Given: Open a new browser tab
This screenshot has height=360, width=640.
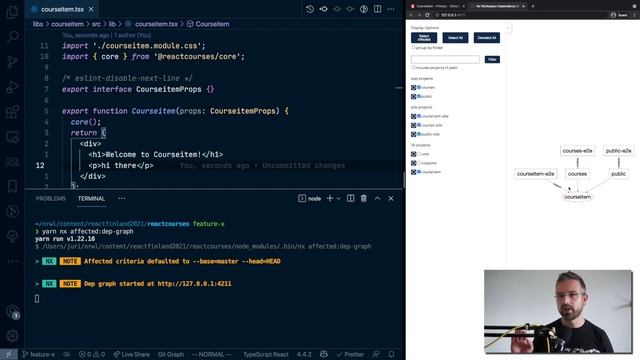Looking at the screenshot, I should (x=533, y=6).
